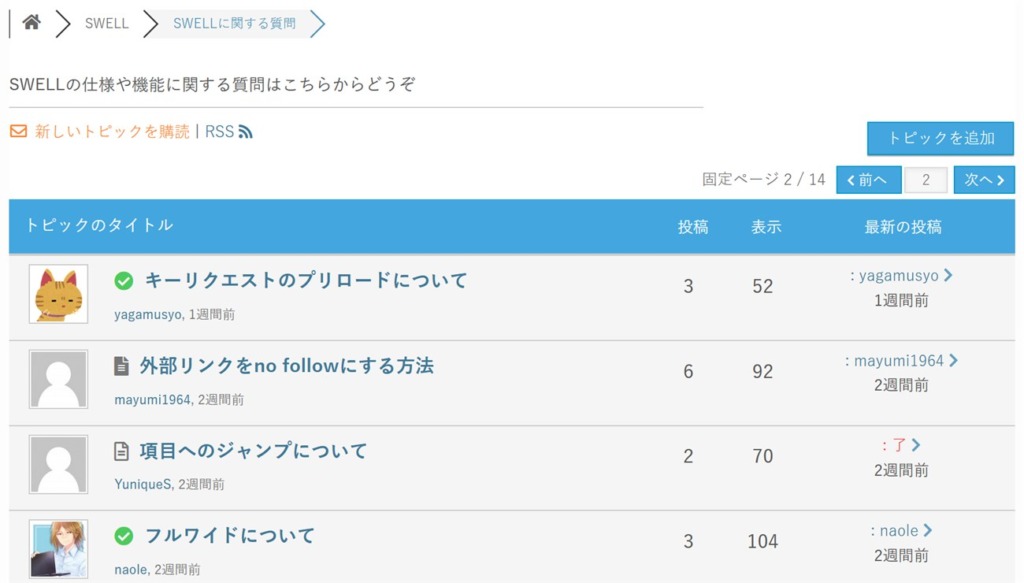This screenshot has width=1024, height=583.
Task: Click the envelope subscribe icon
Action: [x=18, y=131]
